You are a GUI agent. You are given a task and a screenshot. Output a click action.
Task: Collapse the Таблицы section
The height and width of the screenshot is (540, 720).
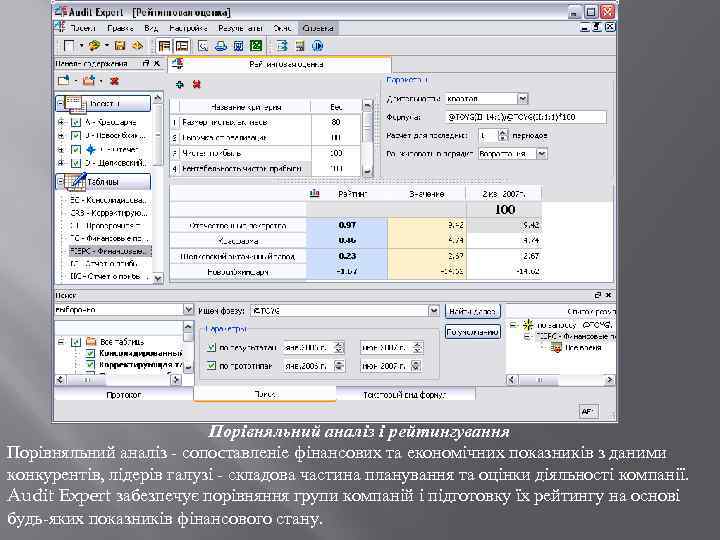click(61, 182)
